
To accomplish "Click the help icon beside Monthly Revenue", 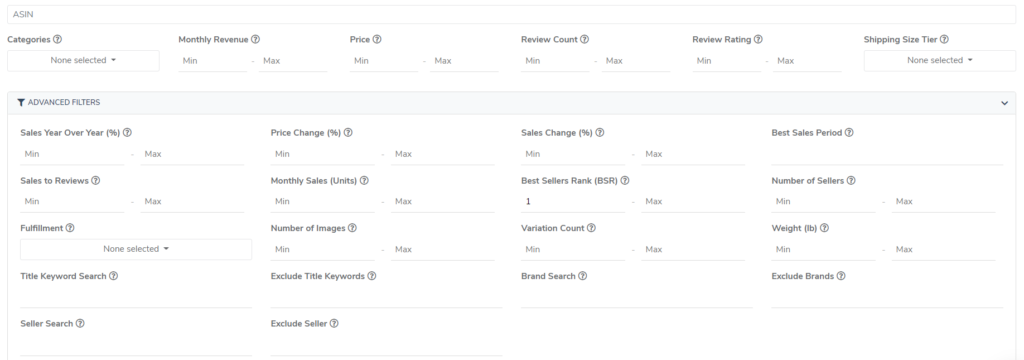I will click(255, 40).
